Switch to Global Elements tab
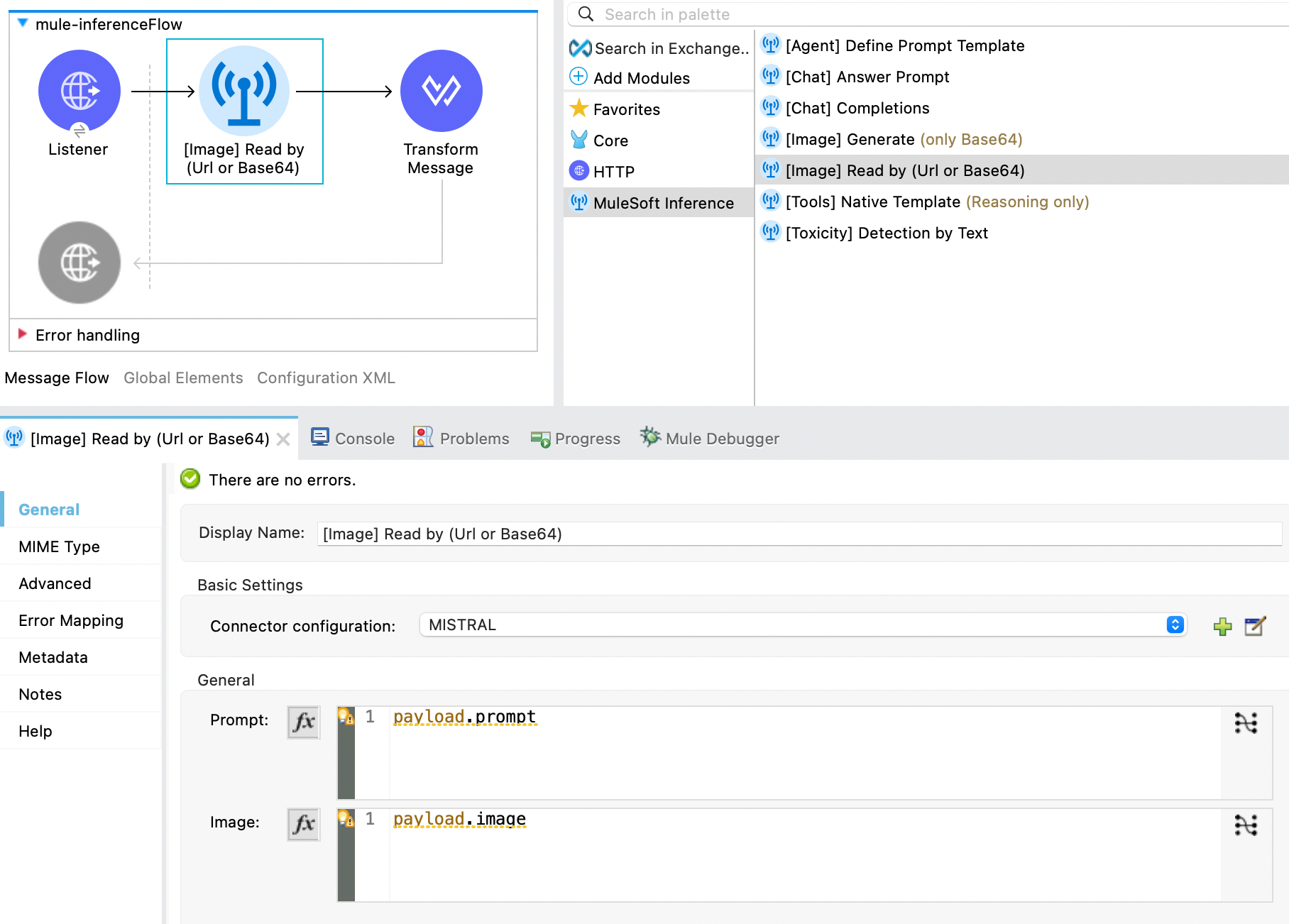The height and width of the screenshot is (924, 1289). point(183,378)
